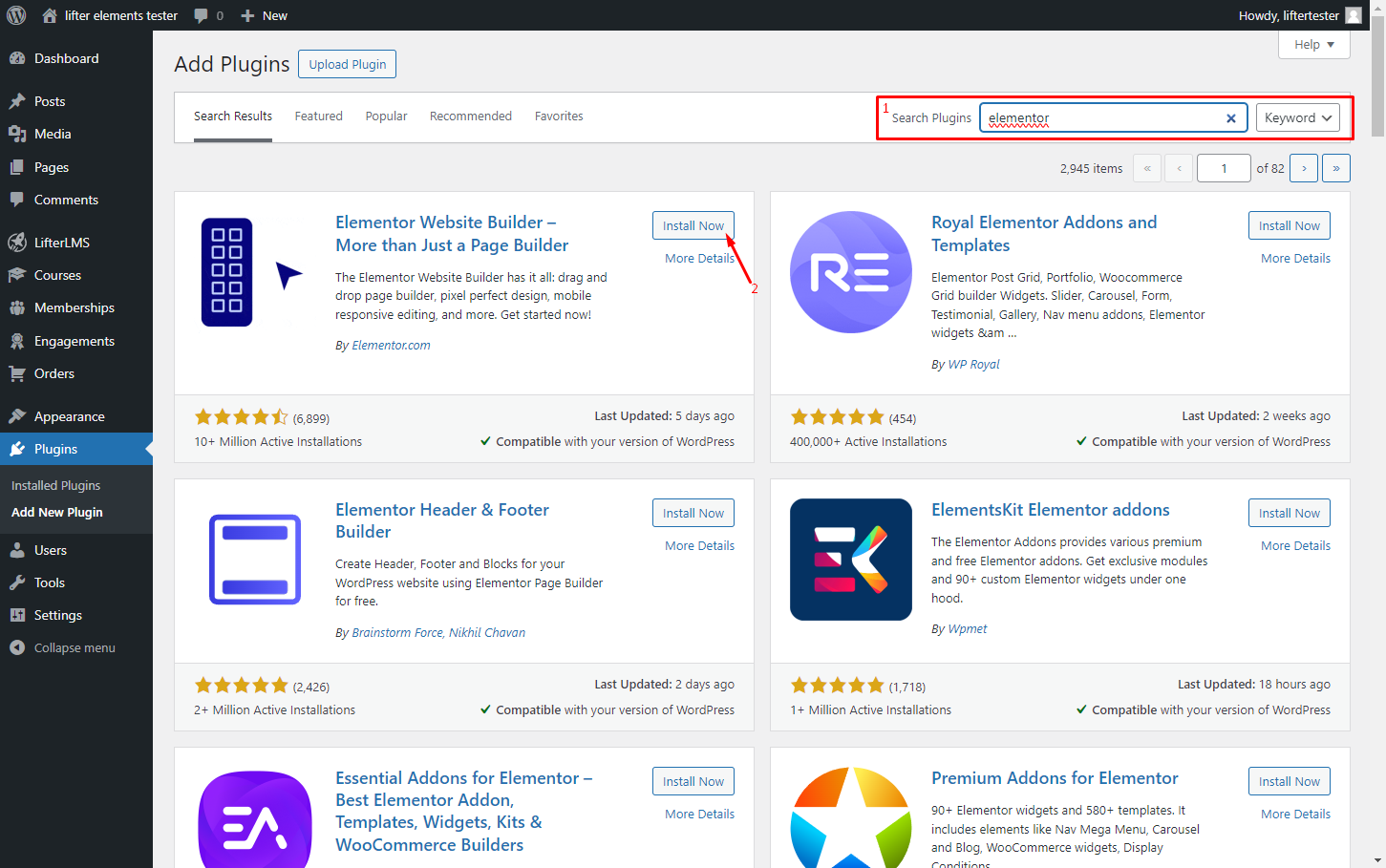This screenshot has width=1386, height=868.
Task: Open the WordPress logo menu
Action: 16,15
